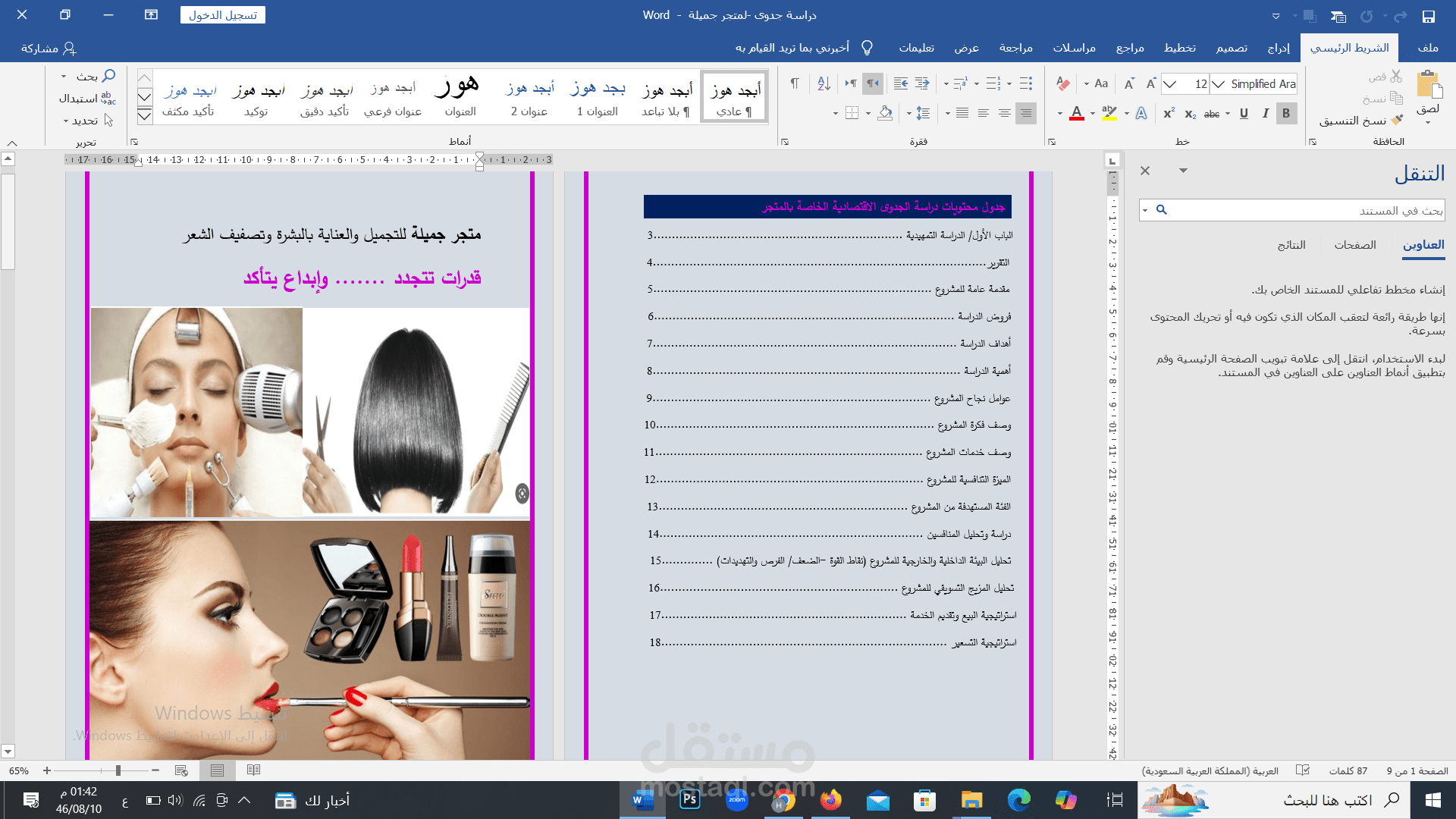
Task: Click the search magnifier in navigation pane
Action: tap(1161, 210)
